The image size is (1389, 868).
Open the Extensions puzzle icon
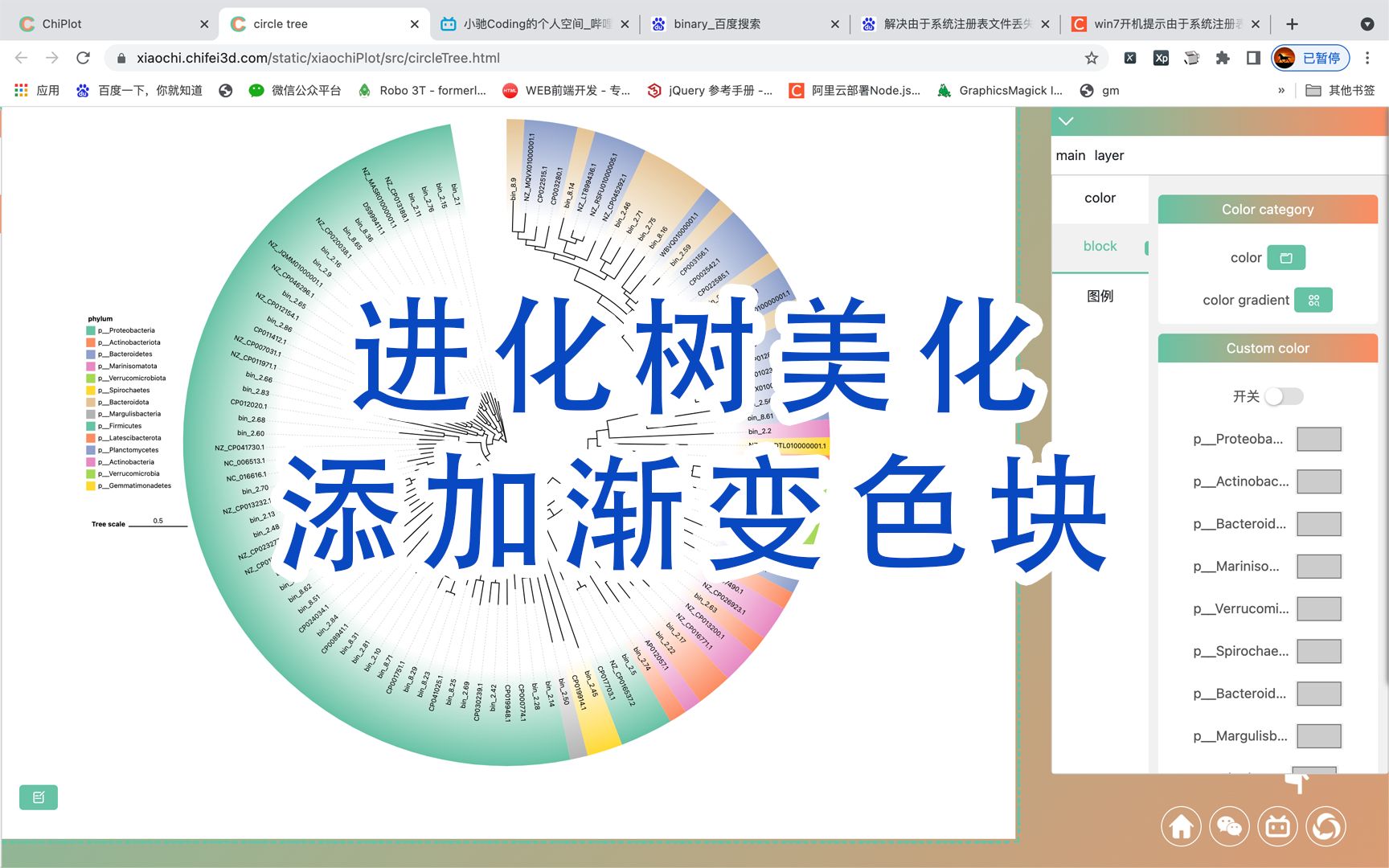1223,58
